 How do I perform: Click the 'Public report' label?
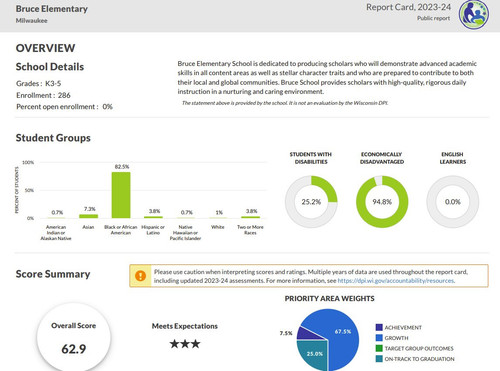point(433,18)
